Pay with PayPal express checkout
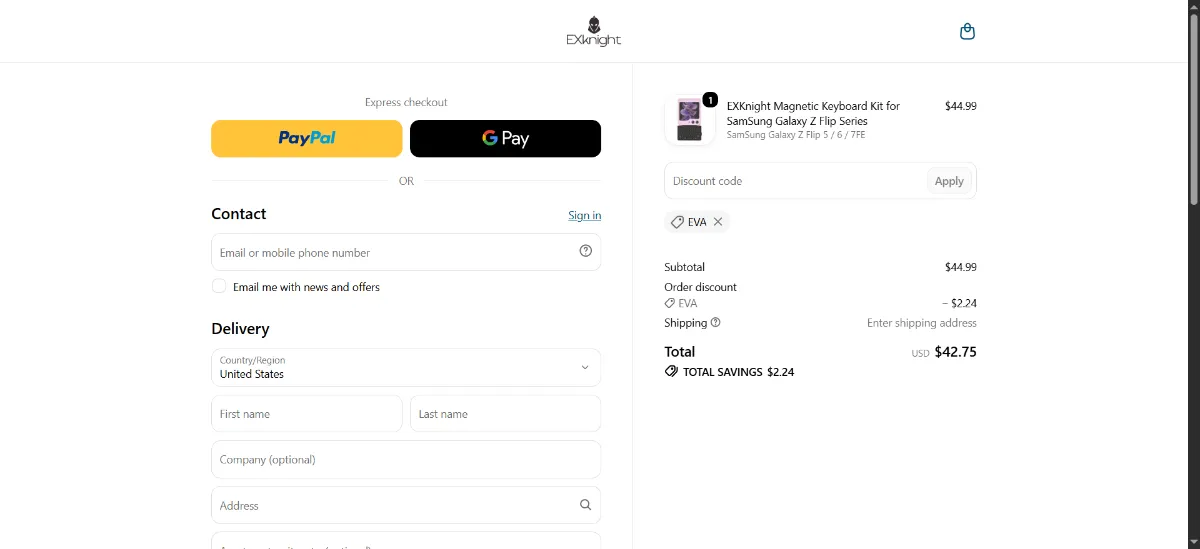The width and height of the screenshot is (1200, 549). (307, 139)
